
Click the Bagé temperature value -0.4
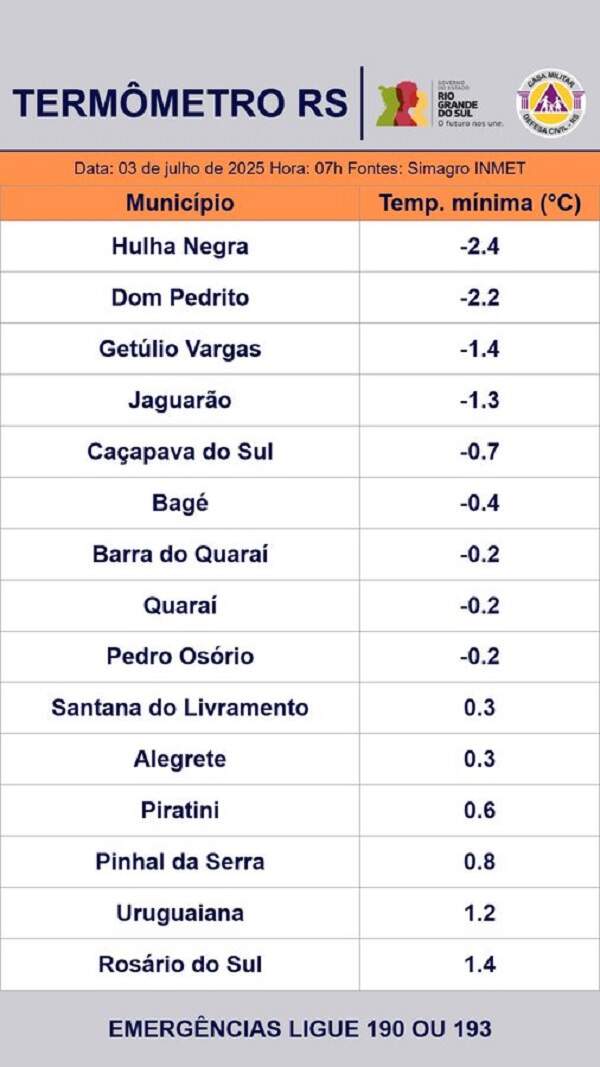click(x=480, y=503)
